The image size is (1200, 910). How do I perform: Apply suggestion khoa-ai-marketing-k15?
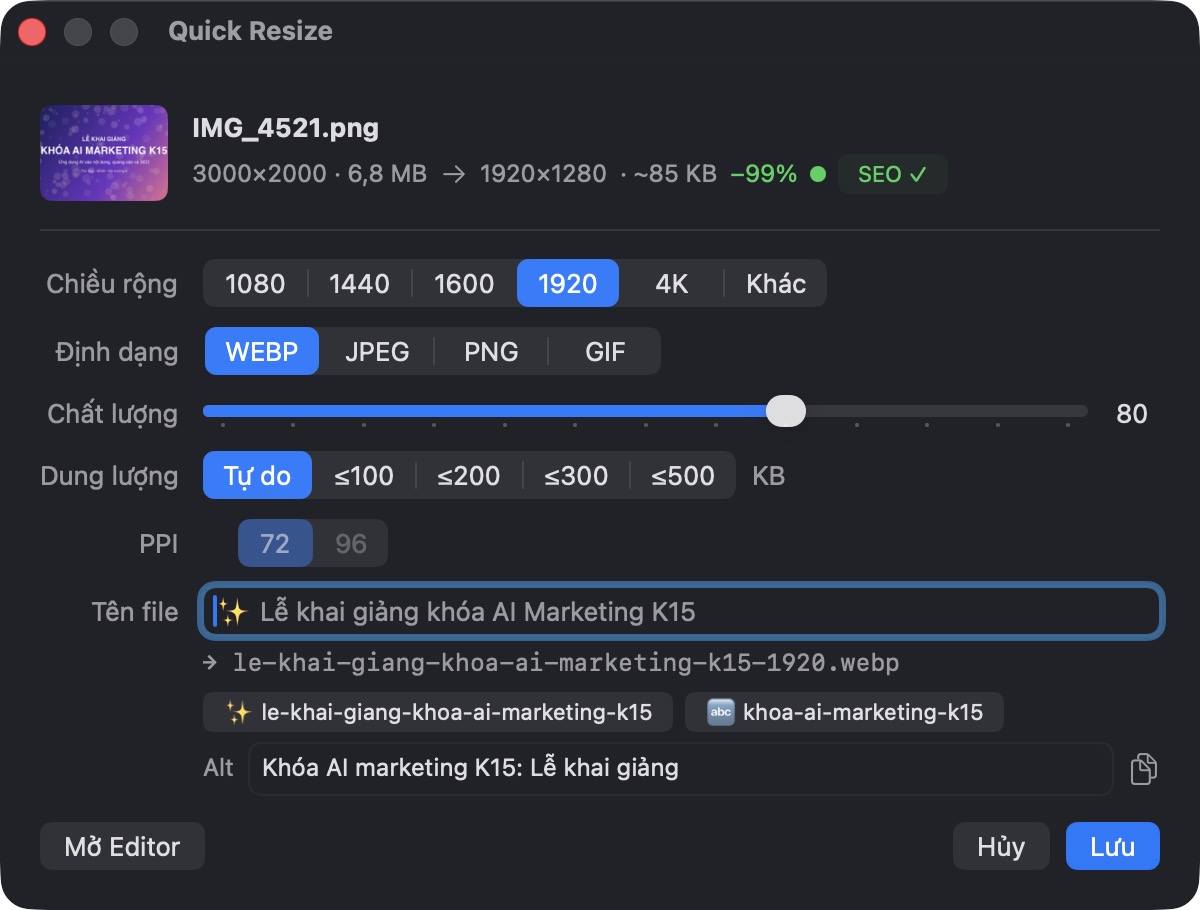click(845, 712)
